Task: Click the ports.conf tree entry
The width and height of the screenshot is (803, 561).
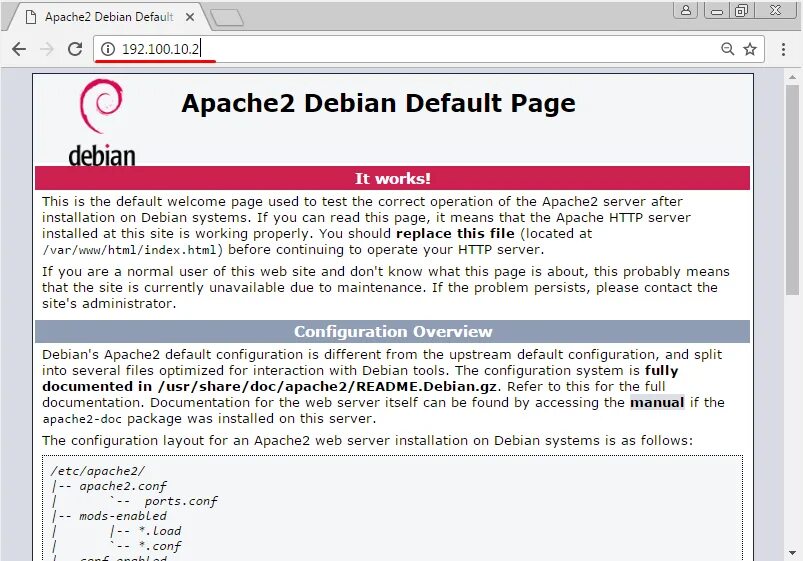Action: tap(181, 501)
